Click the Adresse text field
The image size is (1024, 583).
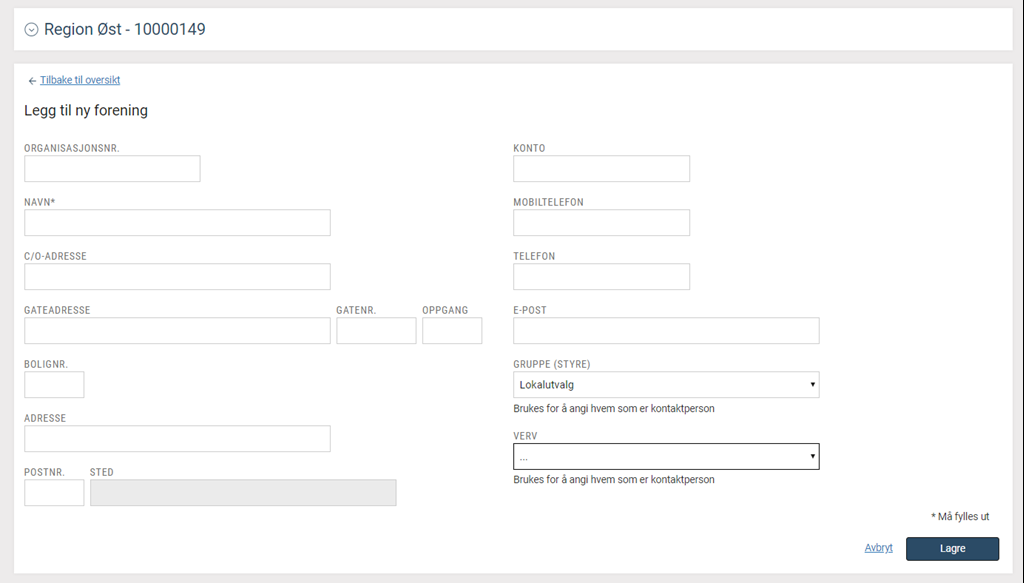177,439
